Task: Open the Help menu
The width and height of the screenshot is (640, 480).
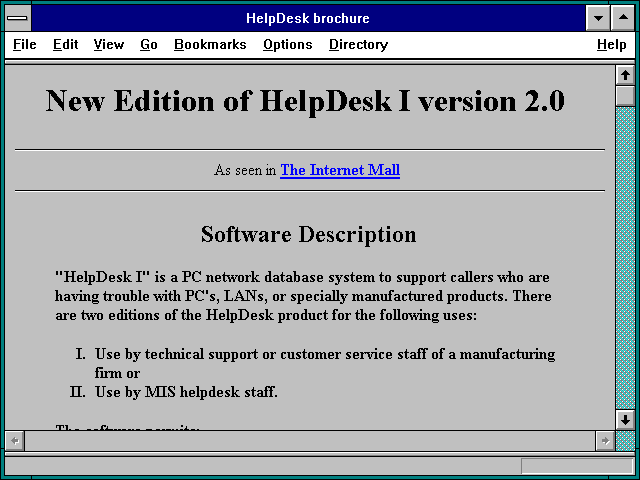Action: [611, 44]
